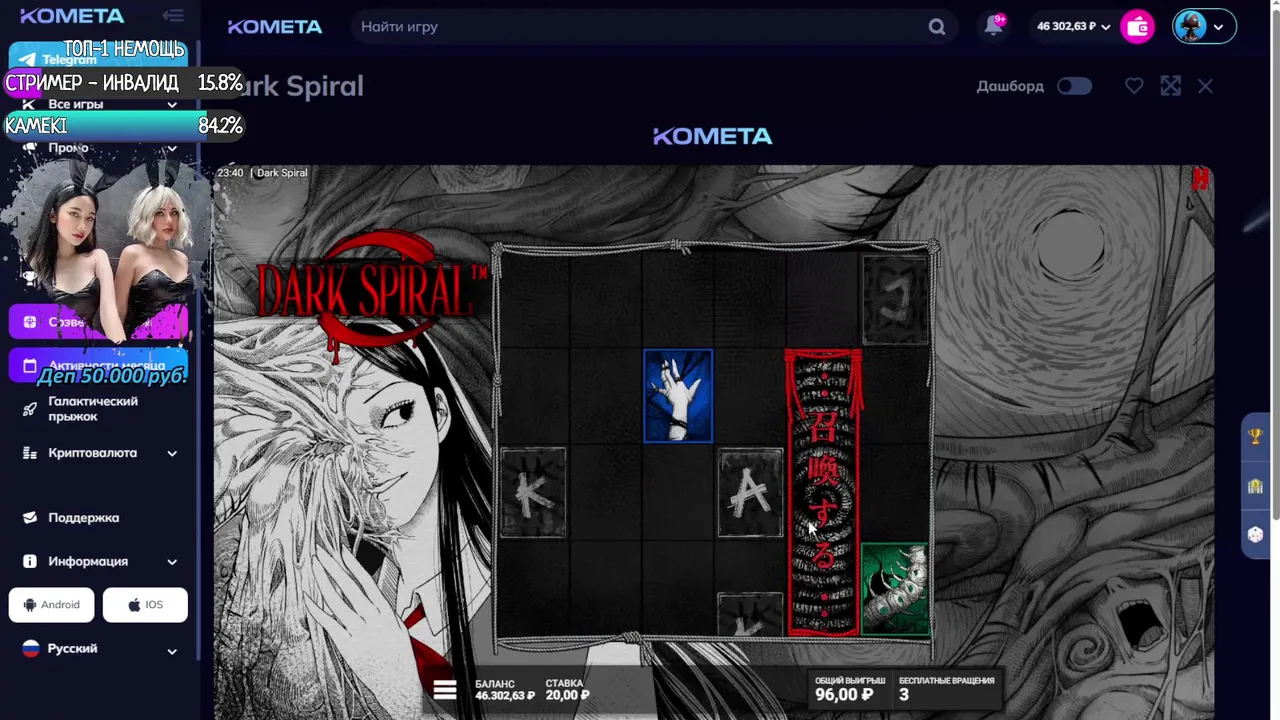The width and height of the screenshot is (1280, 720).
Task: Download the Android app button
Action: (52, 605)
